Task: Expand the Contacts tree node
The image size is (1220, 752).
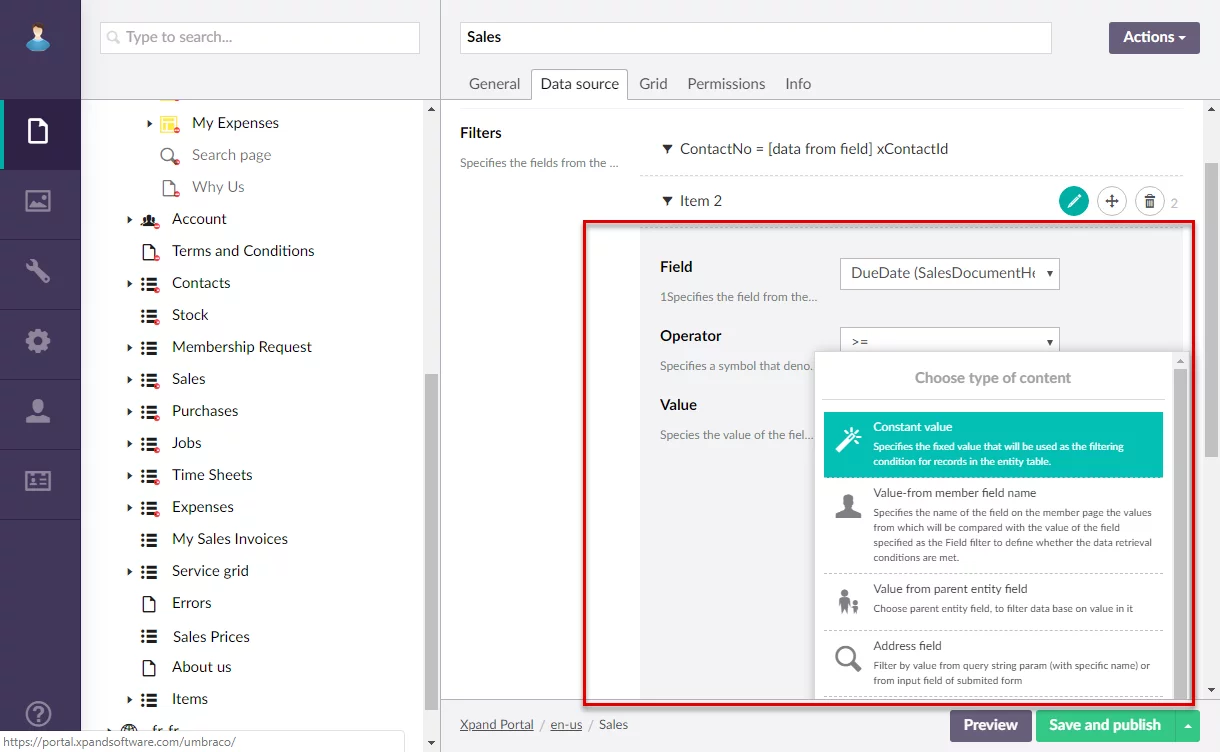Action: tap(129, 284)
